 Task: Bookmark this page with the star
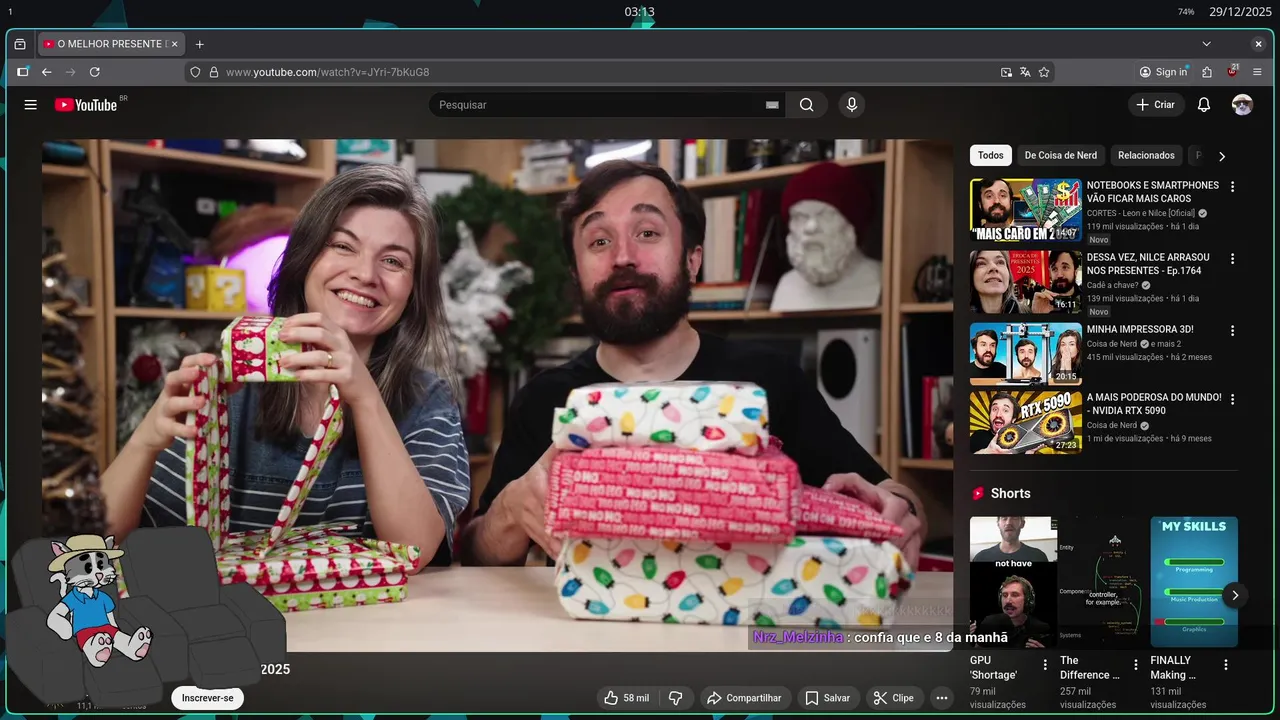tap(1044, 72)
